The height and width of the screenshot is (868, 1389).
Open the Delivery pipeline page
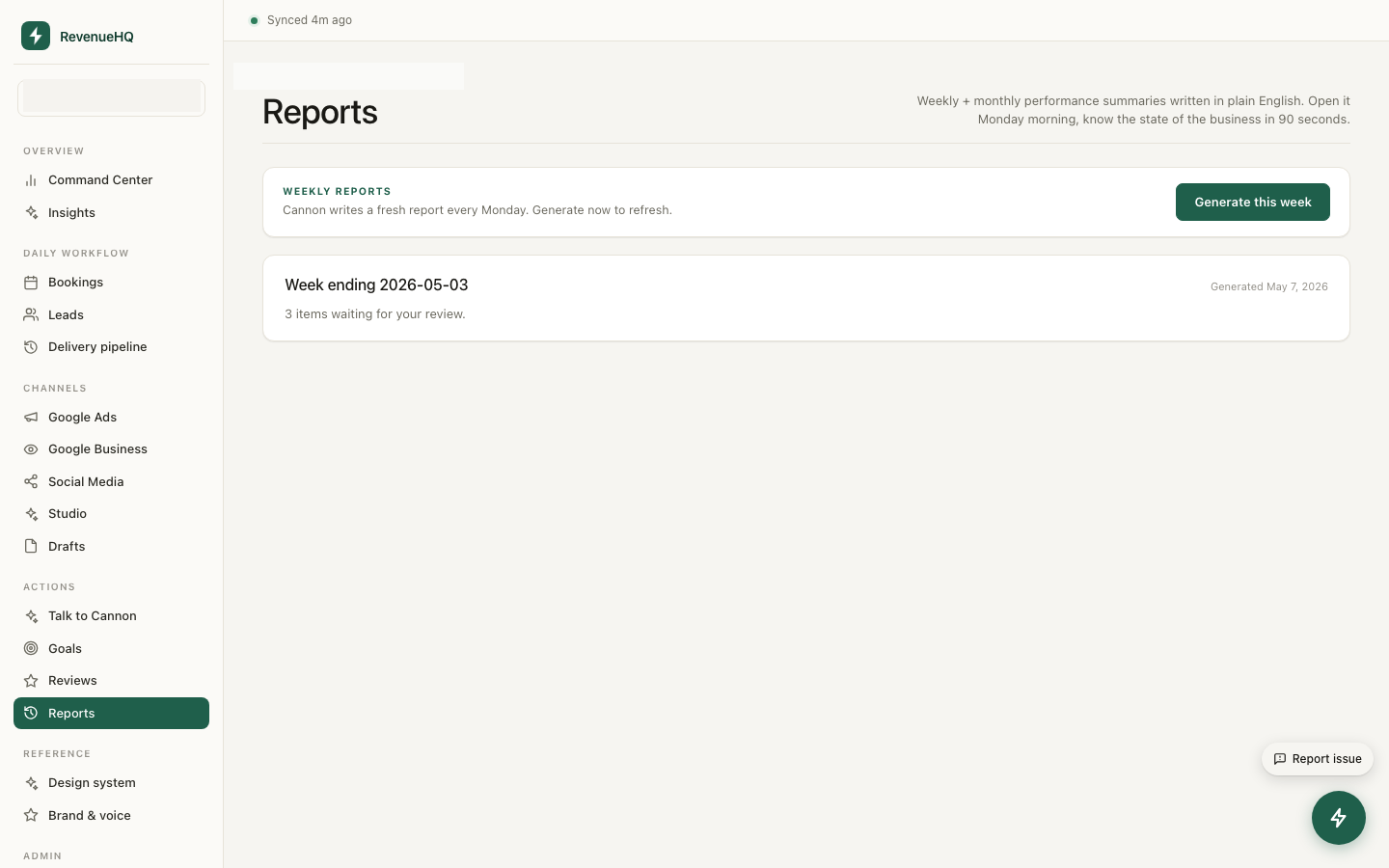[111, 347]
